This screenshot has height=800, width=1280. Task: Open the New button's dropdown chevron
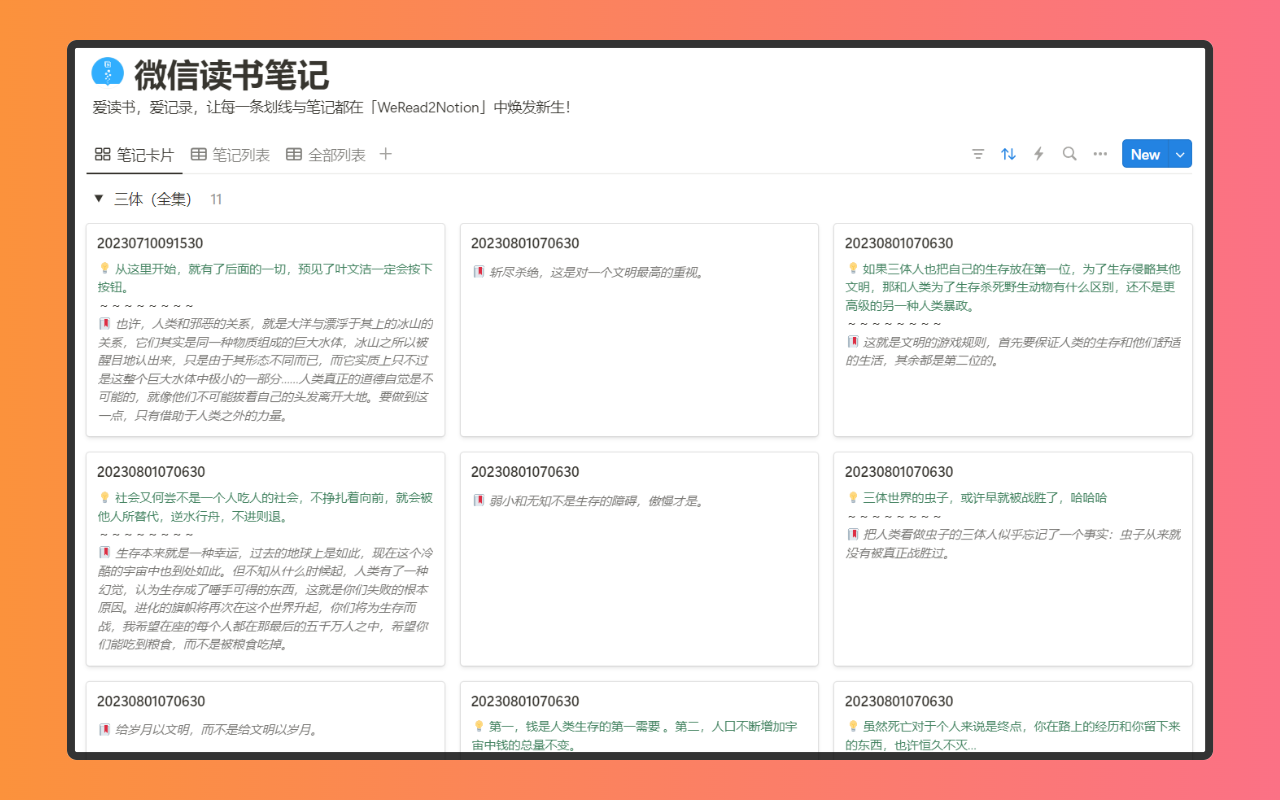(1180, 154)
